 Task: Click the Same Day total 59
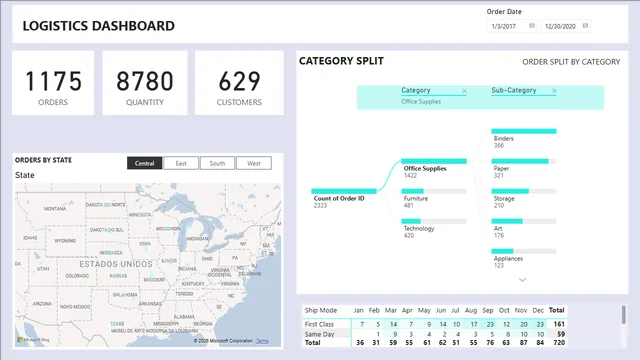(x=561, y=334)
